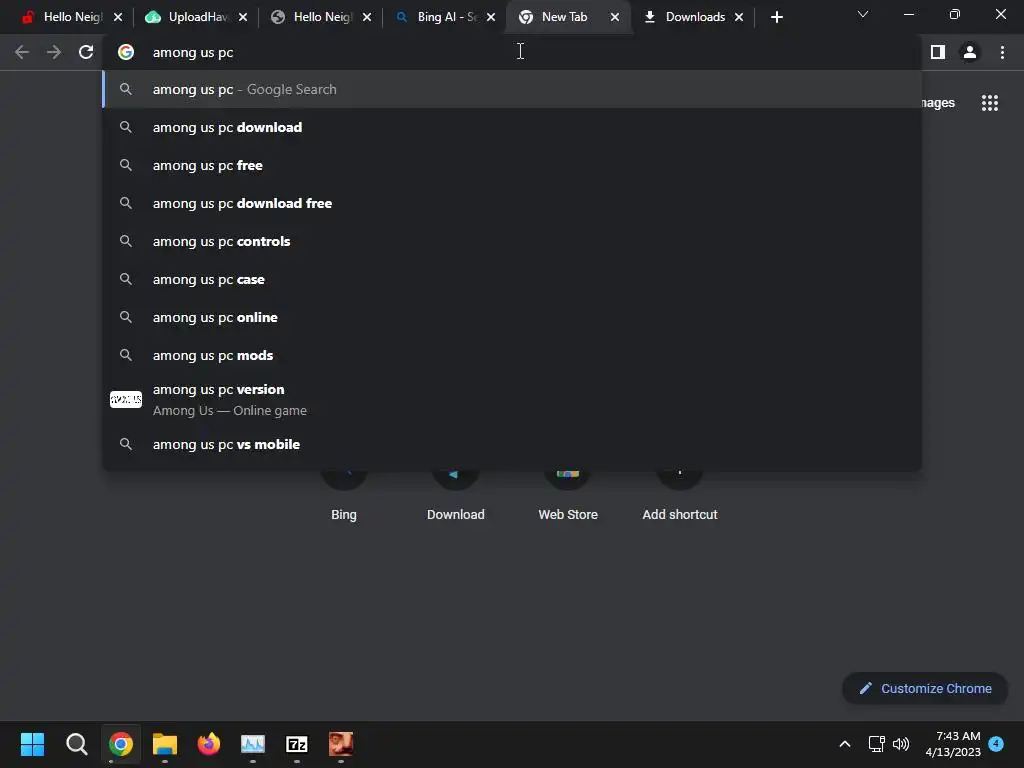Open the 7-Zip taskbar icon

point(296,744)
